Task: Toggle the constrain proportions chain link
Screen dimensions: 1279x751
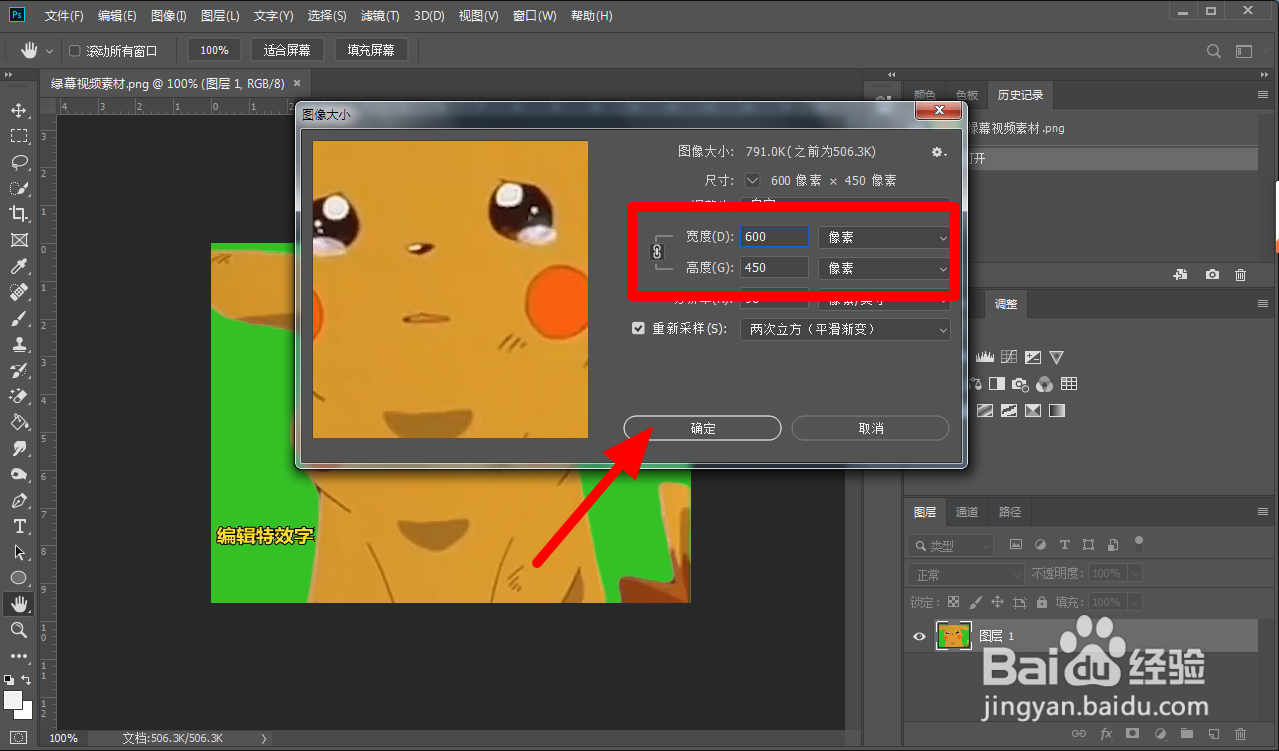Action: [x=657, y=252]
